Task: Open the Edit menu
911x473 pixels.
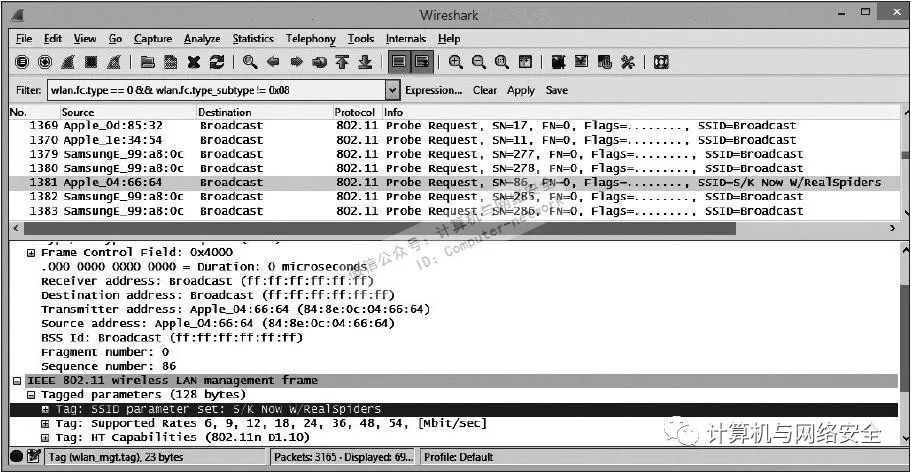Action: pos(52,38)
